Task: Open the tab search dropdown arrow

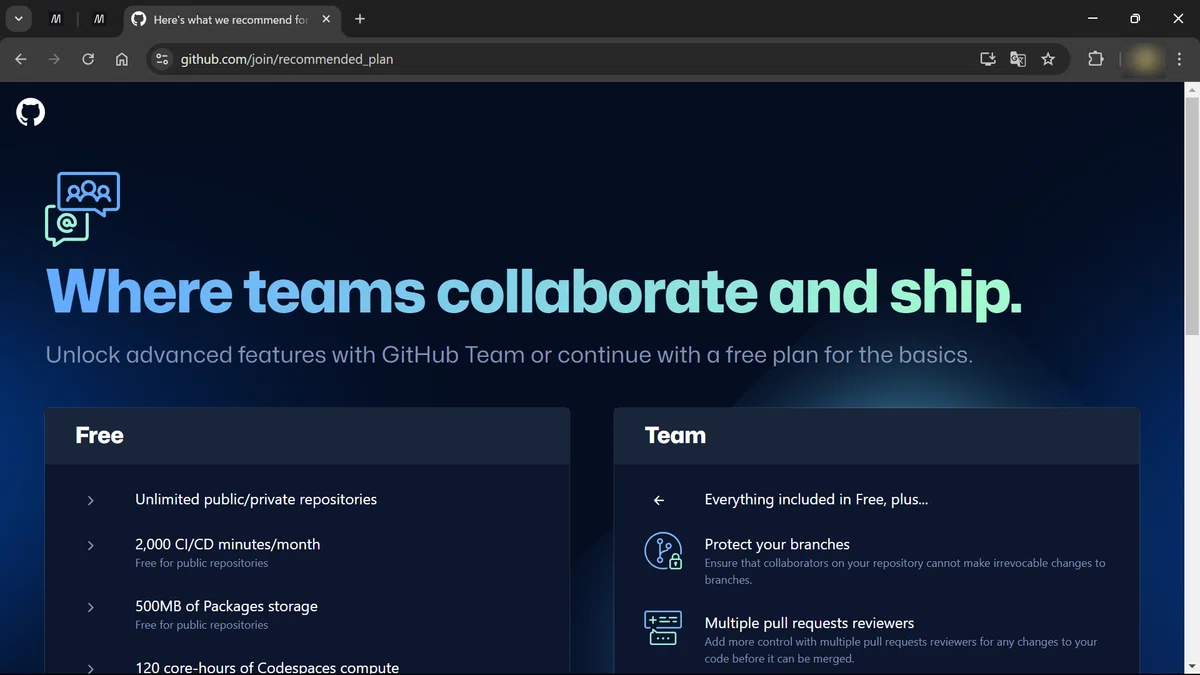Action: point(18,19)
